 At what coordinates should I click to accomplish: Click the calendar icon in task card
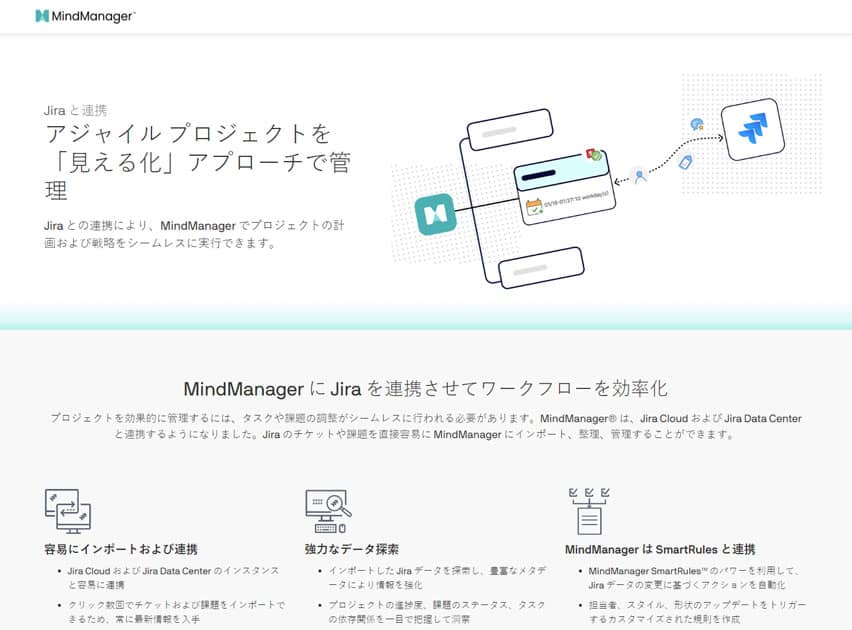(x=534, y=208)
